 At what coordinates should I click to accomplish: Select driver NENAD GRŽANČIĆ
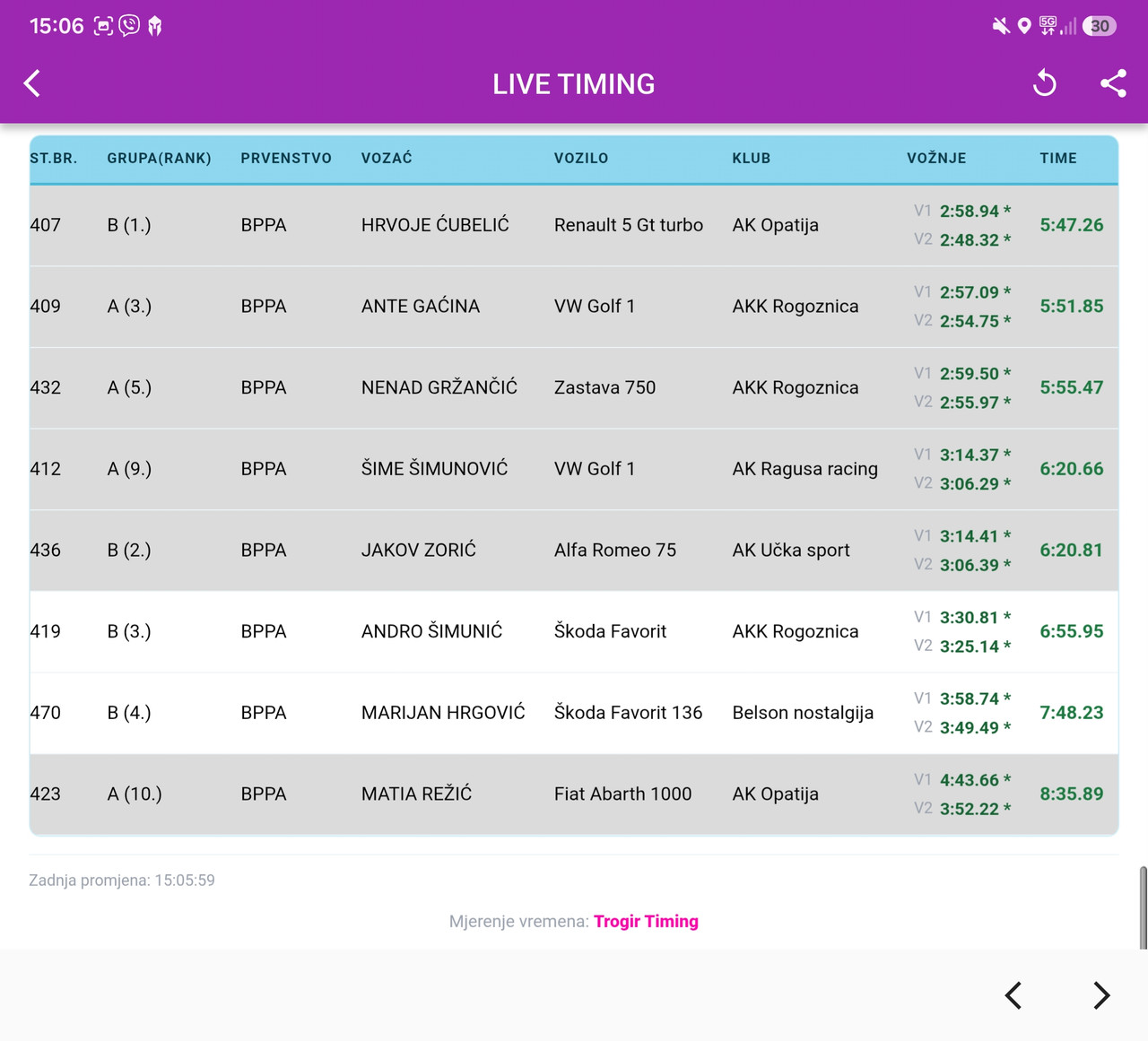439,386
